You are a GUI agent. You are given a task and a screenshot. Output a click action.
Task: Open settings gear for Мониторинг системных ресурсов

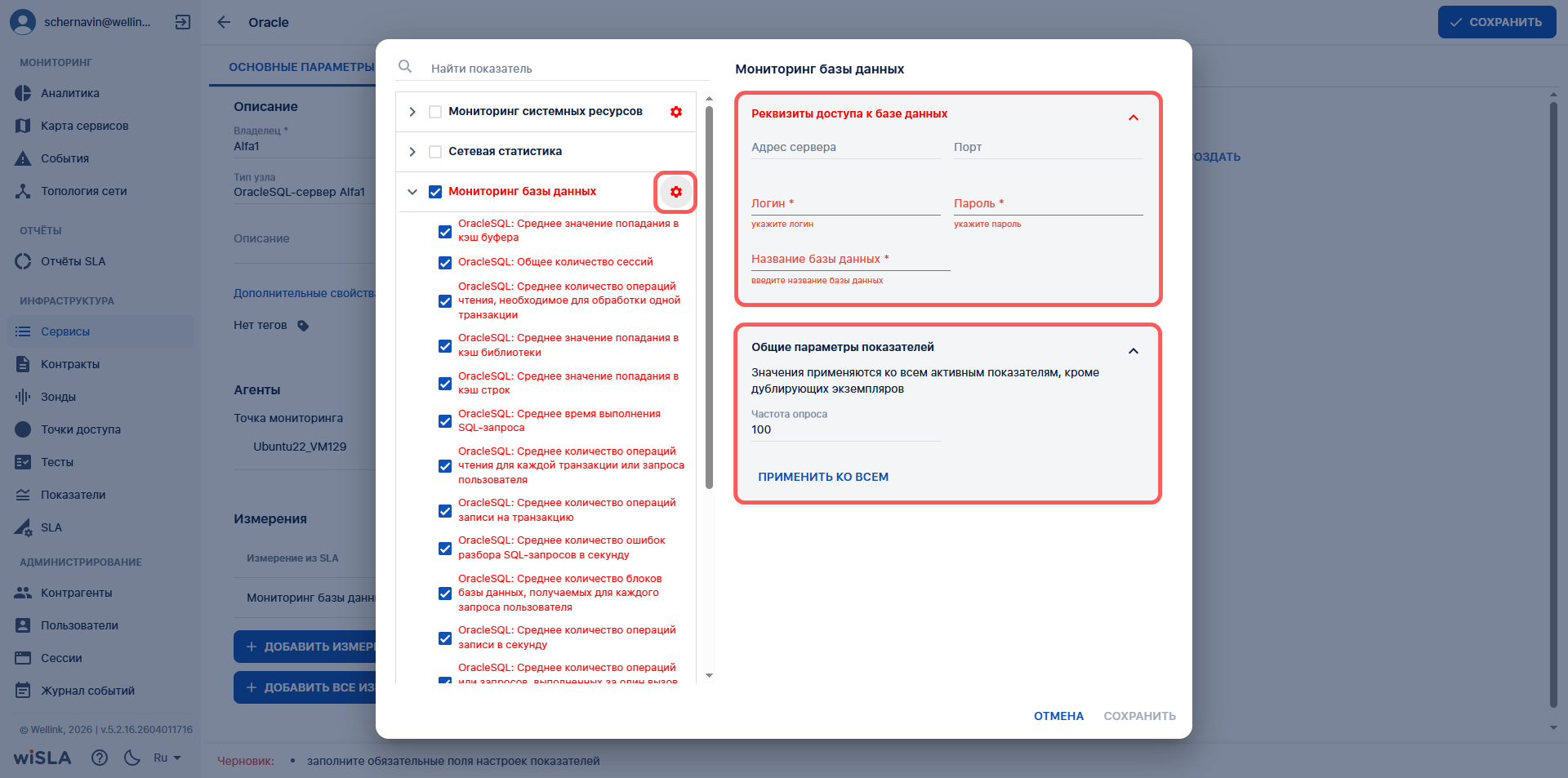tap(676, 112)
